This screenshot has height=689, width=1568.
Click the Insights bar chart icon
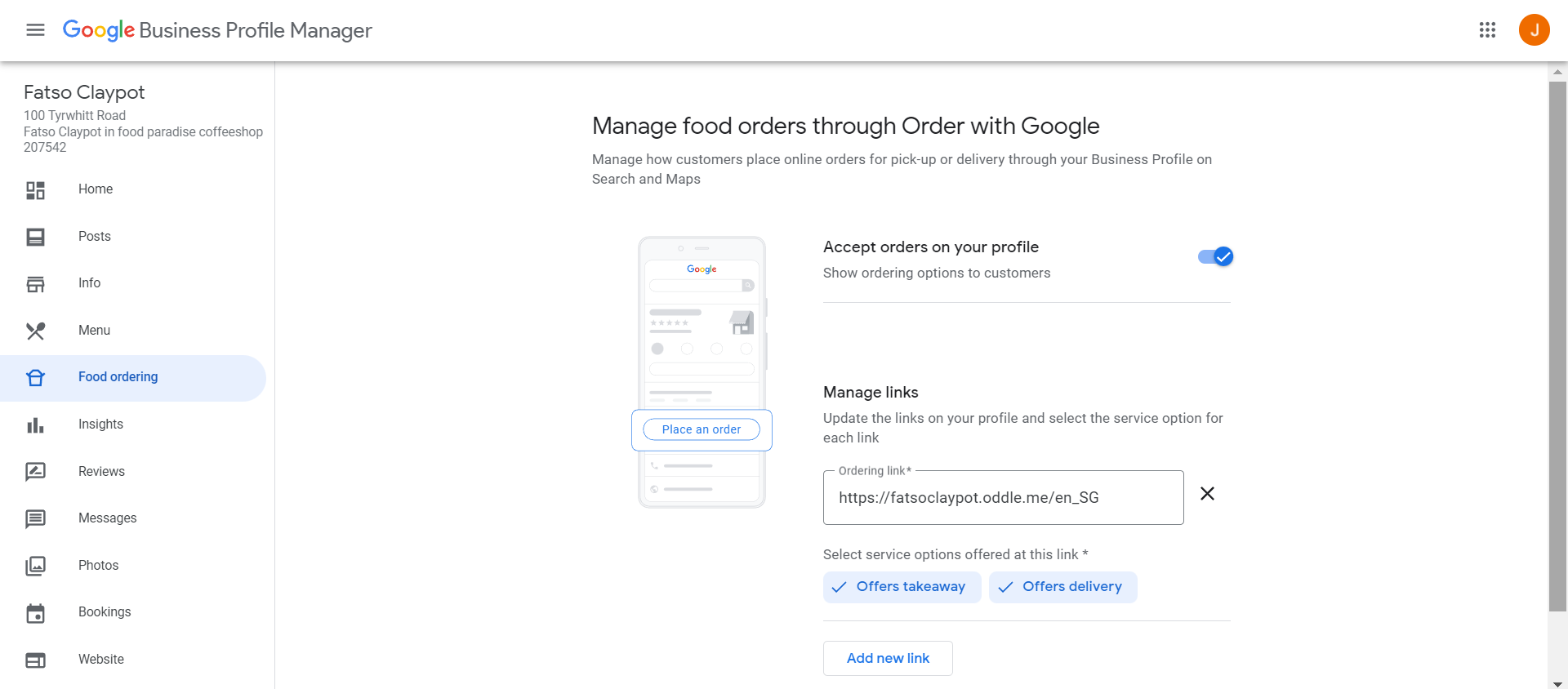click(x=35, y=425)
